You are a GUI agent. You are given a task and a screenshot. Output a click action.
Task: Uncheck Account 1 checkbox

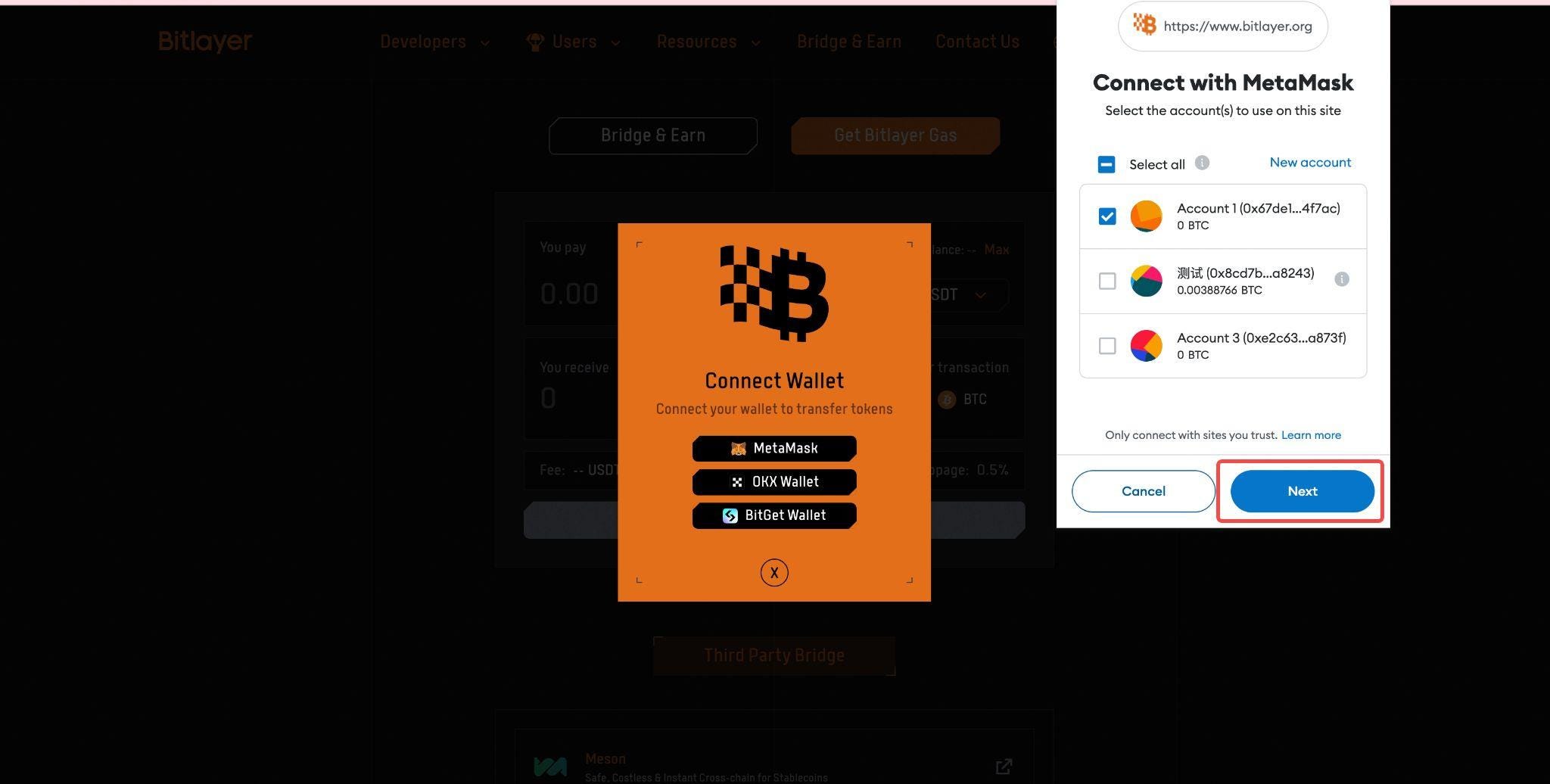(1107, 216)
